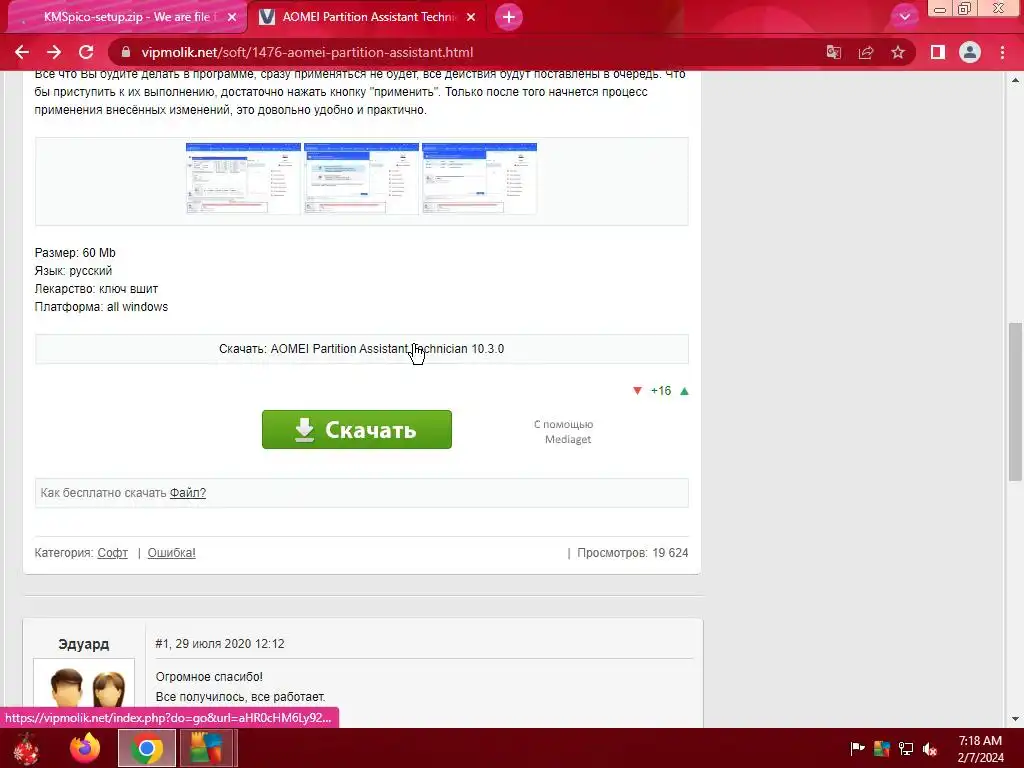Image resolution: width=1024 pixels, height=768 pixels.
Task: Share this page via the share icon
Action: click(x=866, y=52)
